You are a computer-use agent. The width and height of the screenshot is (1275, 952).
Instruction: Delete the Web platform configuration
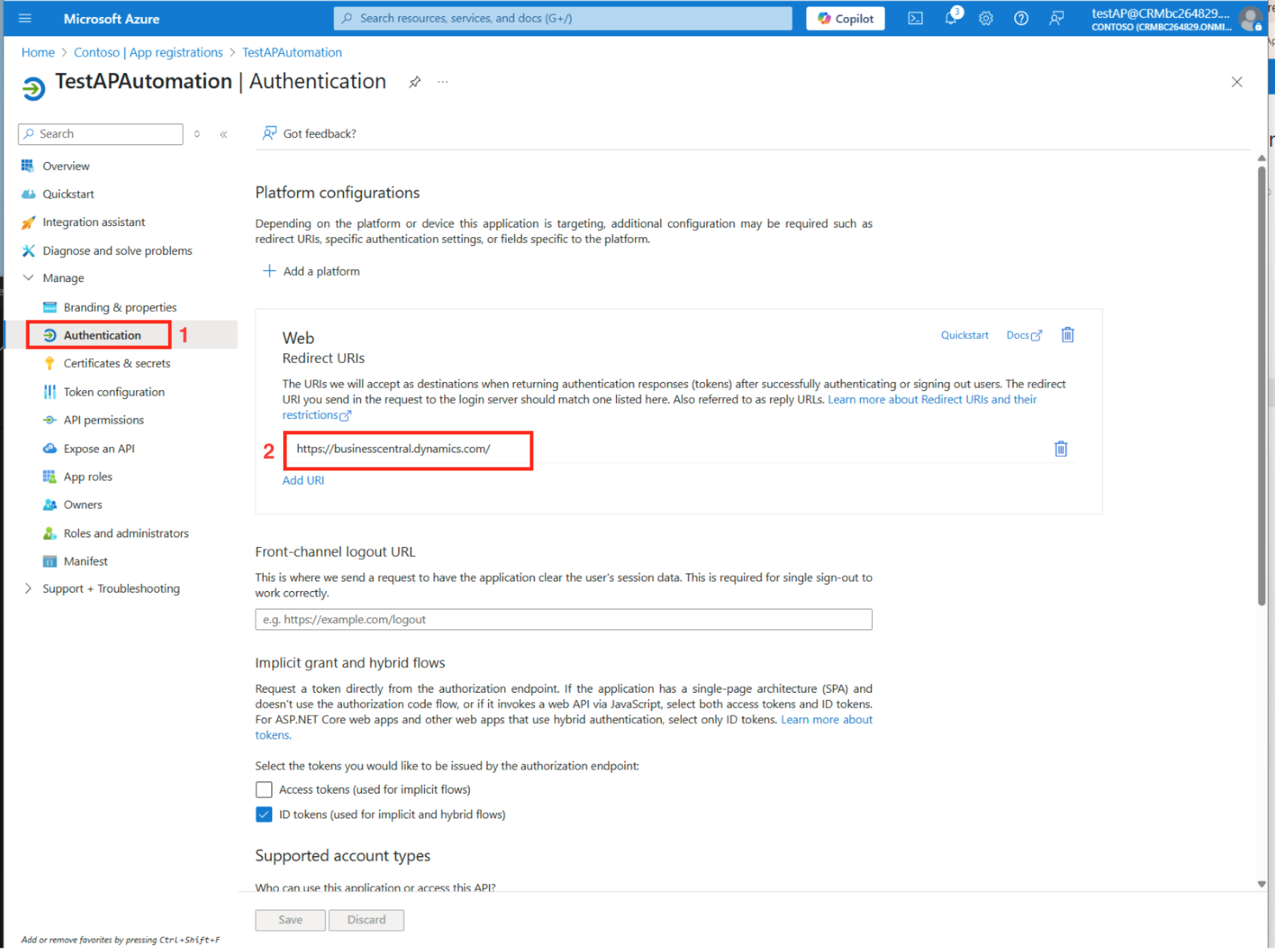[1067, 335]
